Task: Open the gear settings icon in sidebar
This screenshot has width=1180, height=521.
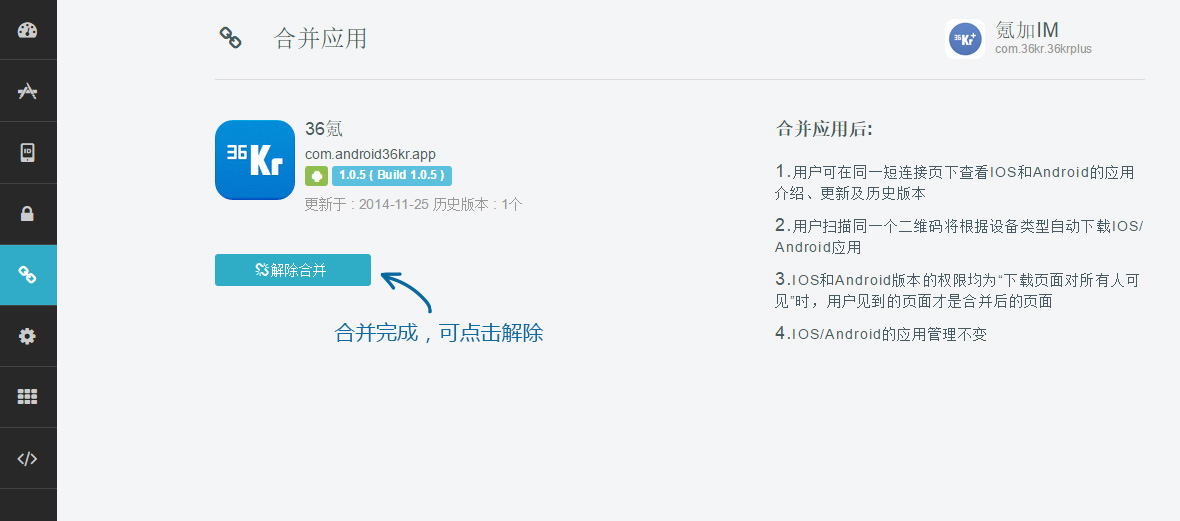Action: pos(28,336)
